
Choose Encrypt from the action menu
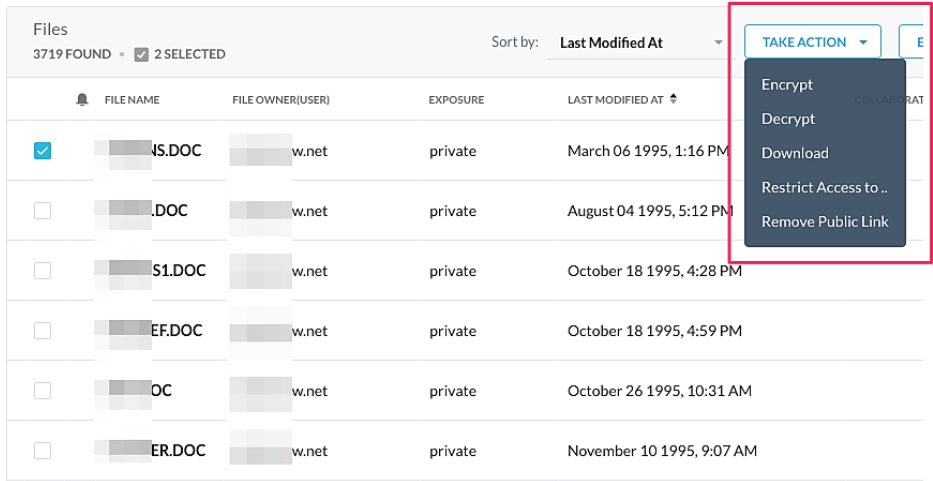[787, 85]
